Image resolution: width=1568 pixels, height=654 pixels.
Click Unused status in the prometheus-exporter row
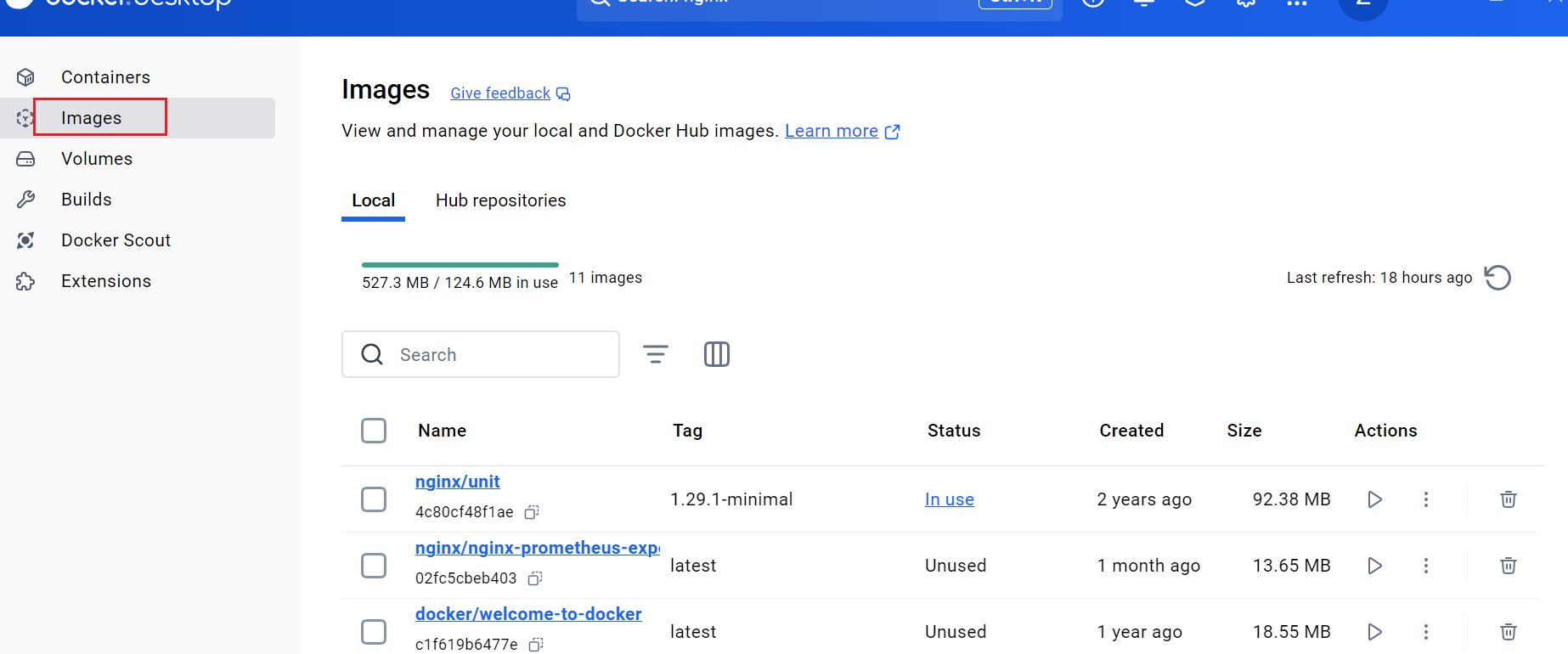pos(956,566)
